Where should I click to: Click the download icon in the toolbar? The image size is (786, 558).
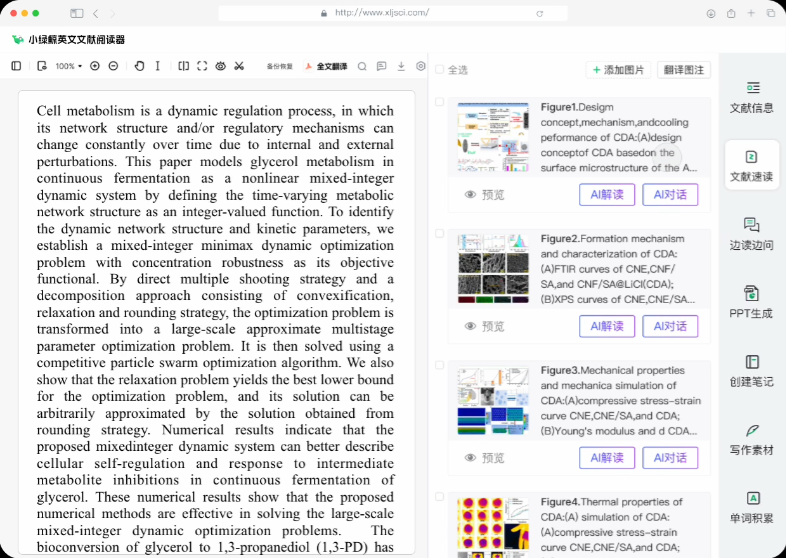(401, 67)
